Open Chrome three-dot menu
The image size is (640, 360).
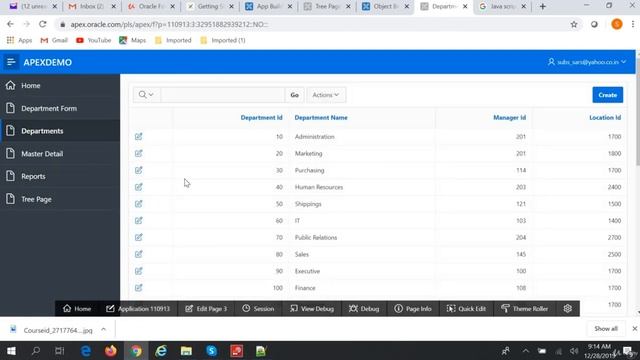tap(633, 24)
